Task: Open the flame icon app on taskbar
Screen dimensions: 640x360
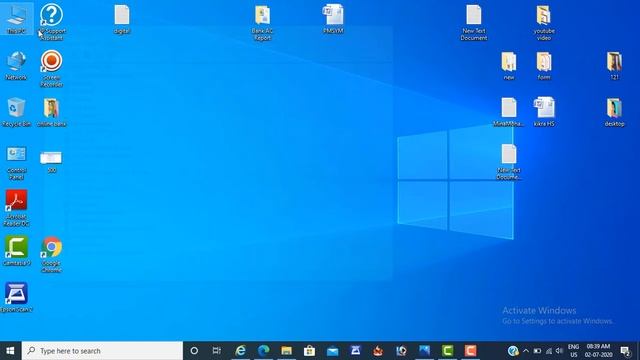Action: (378, 351)
